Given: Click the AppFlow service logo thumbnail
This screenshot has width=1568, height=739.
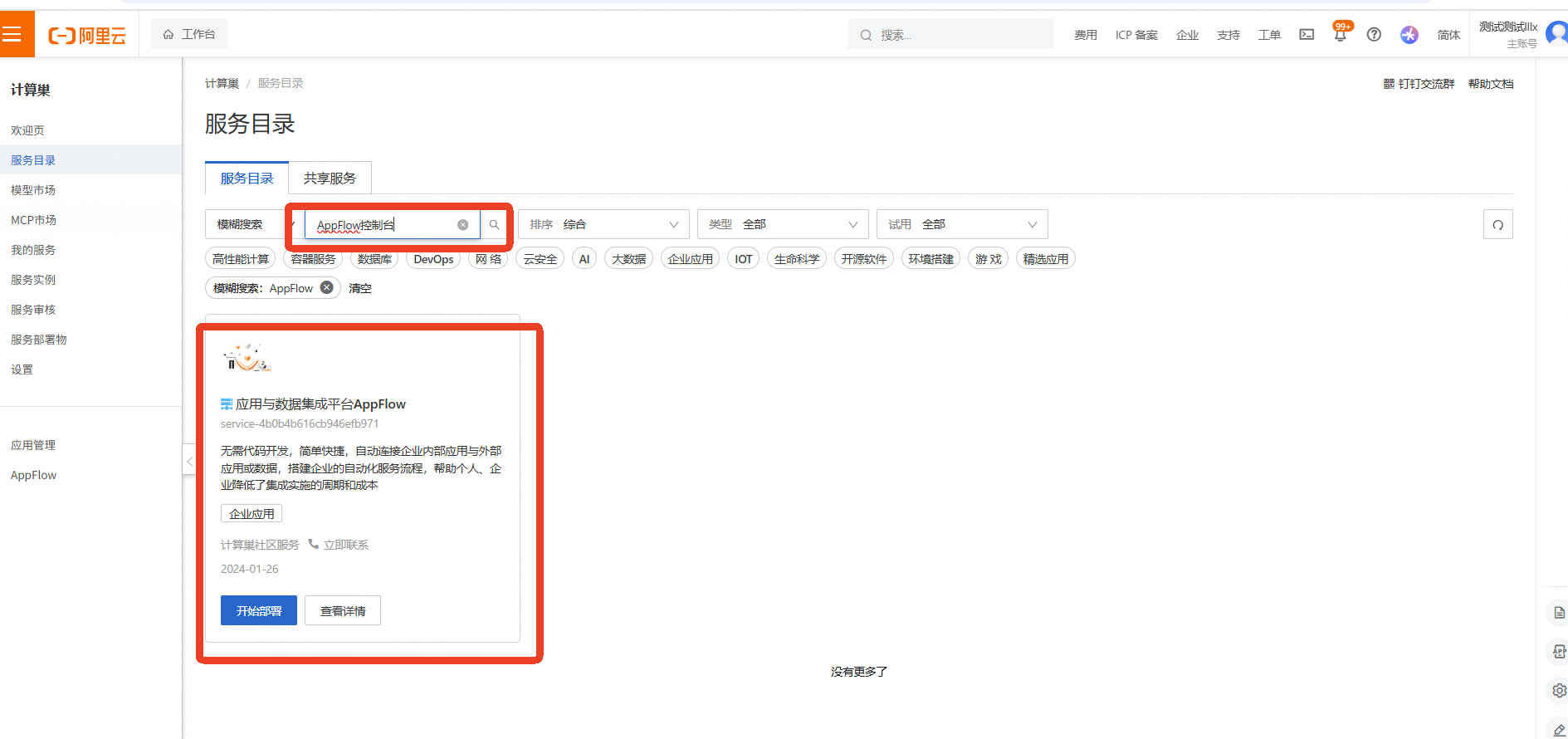Looking at the screenshot, I should pyautogui.click(x=247, y=358).
